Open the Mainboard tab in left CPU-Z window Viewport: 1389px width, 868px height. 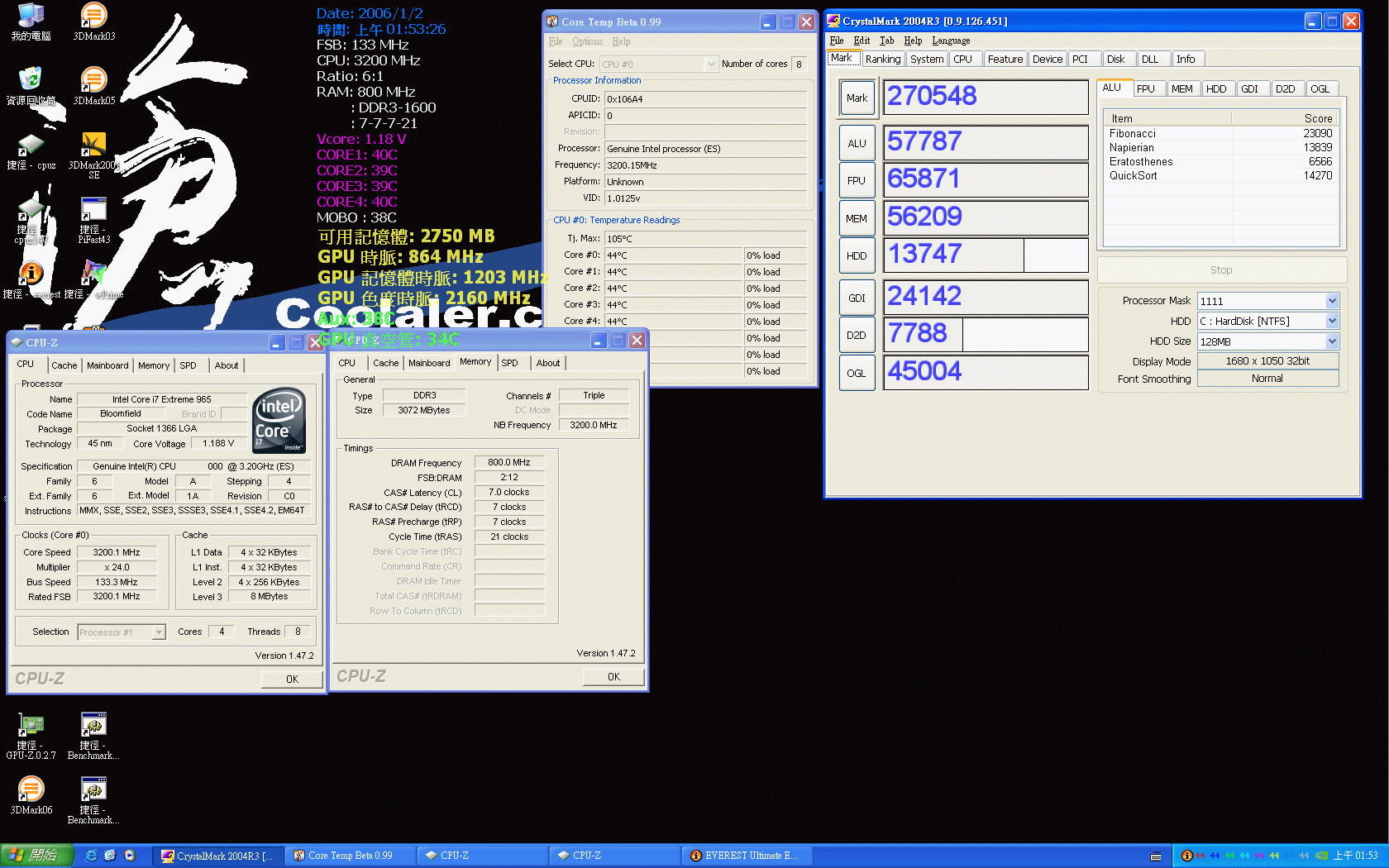point(107,365)
